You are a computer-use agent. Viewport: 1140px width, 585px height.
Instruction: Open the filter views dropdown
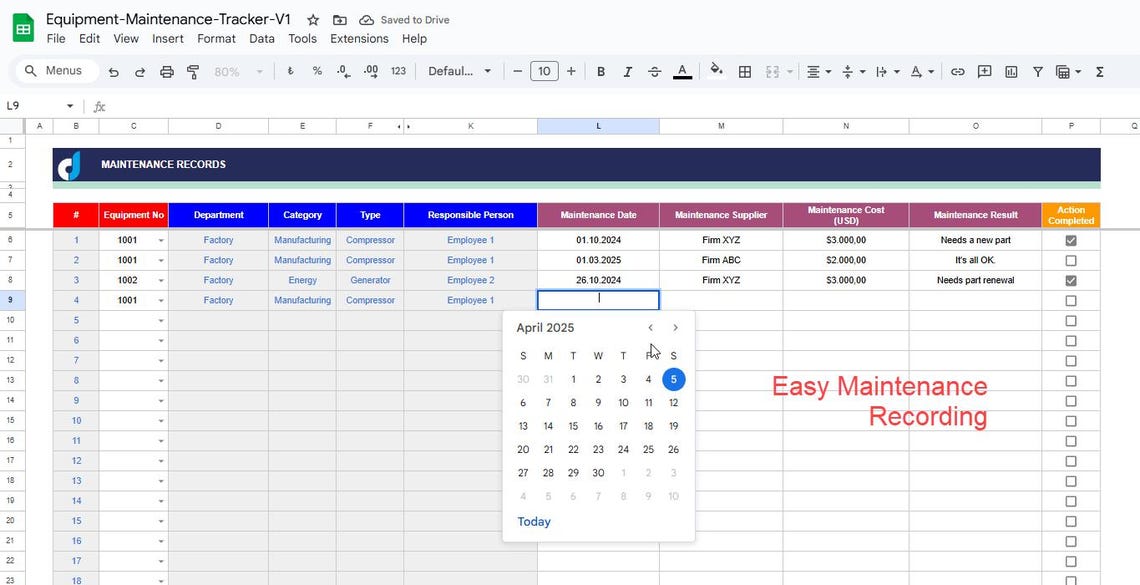pos(1068,71)
